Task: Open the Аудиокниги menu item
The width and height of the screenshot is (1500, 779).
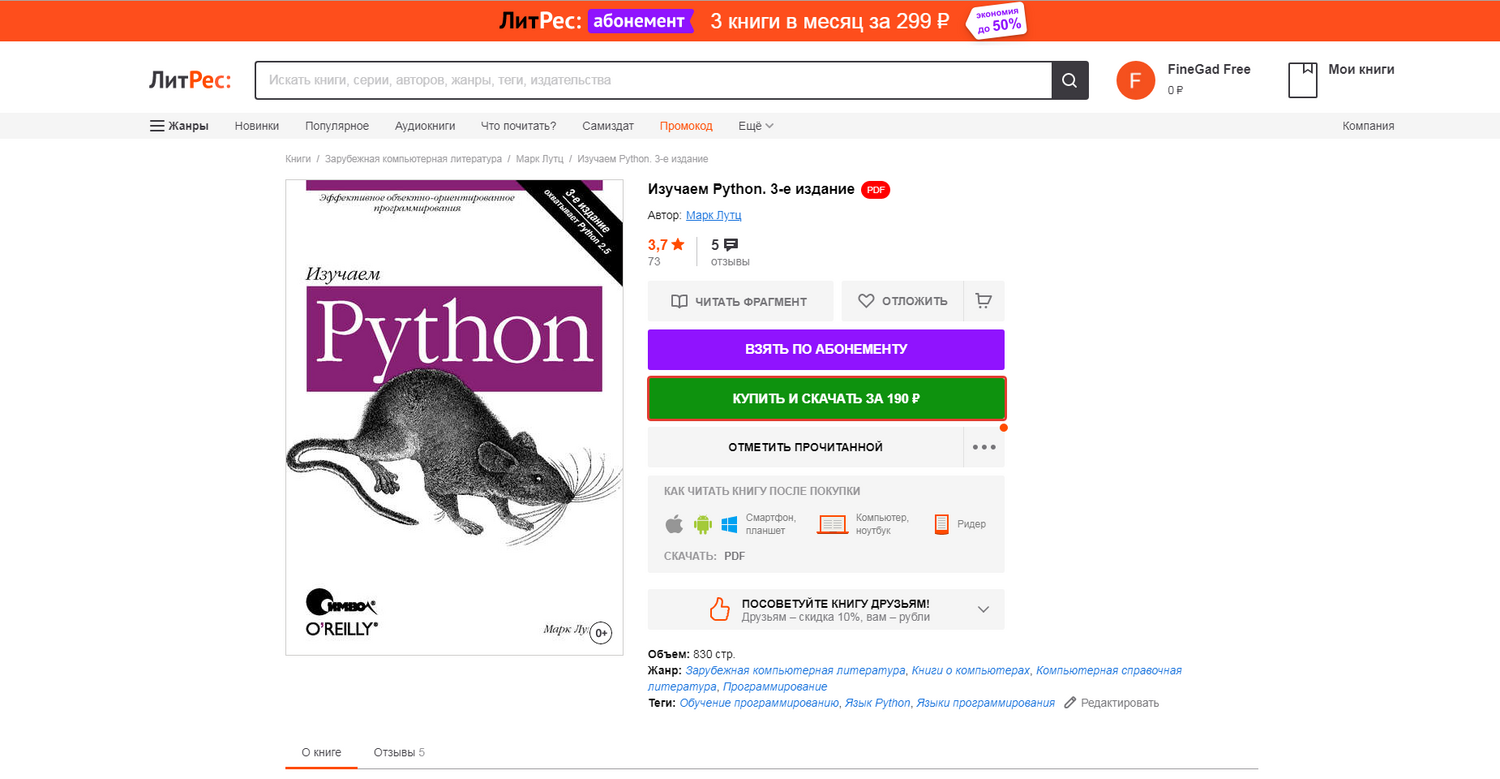Action: (x=425, y=126)
